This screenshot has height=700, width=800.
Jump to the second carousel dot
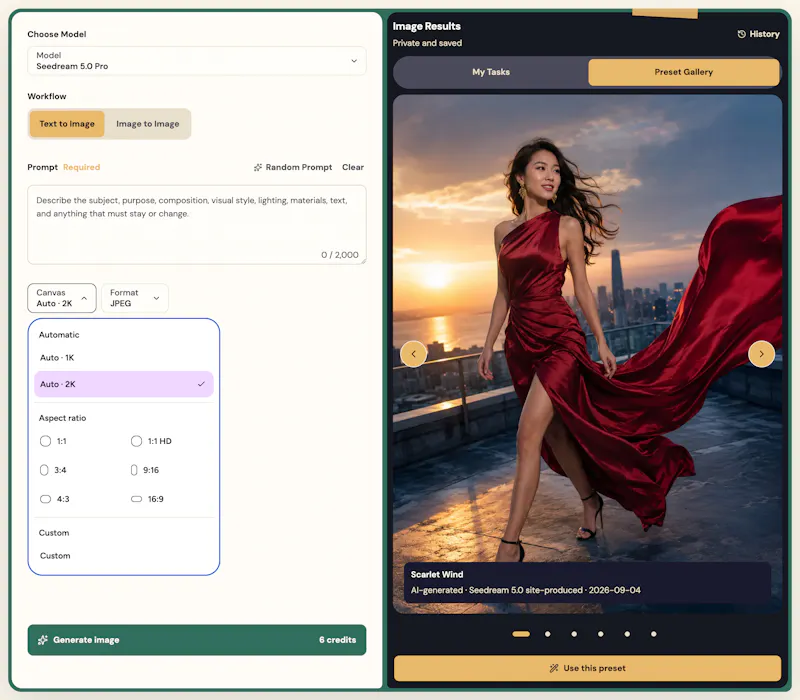547,634
